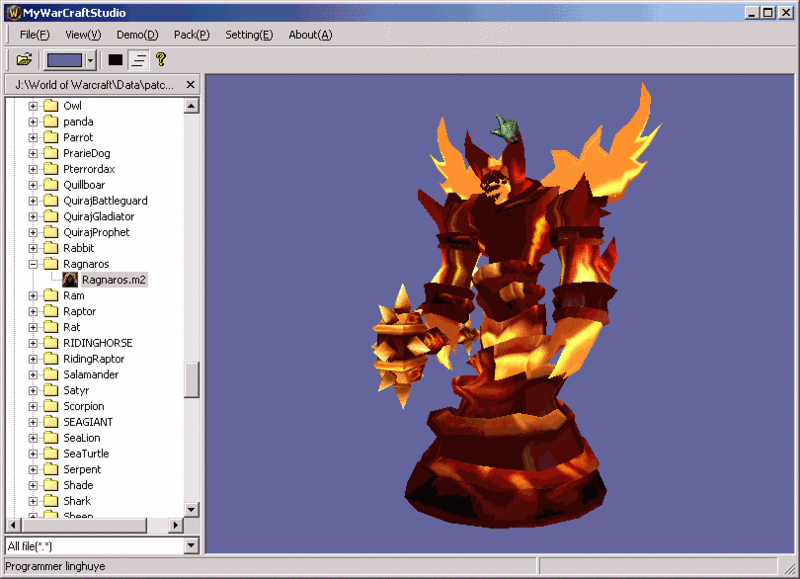Click the SeaLion folder icon
The height and width of the screenshot is (579, 800).
51,438
